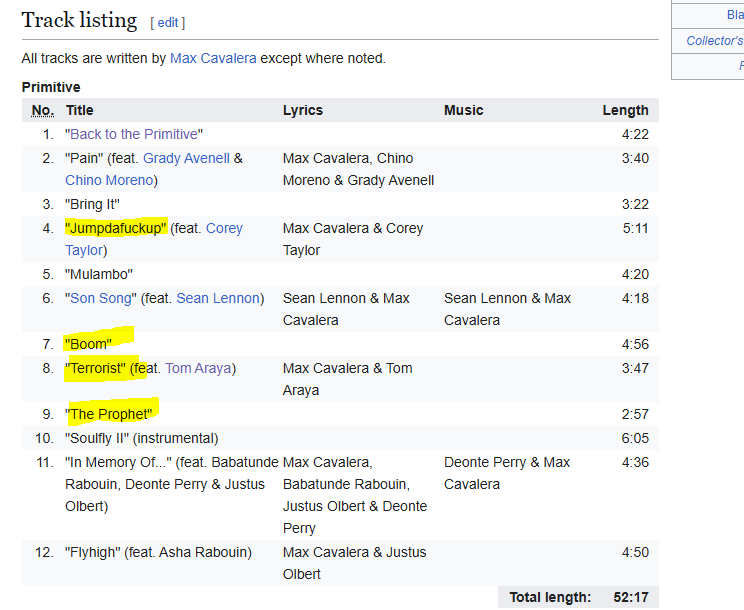The image size is (744, 610).
Task: Click the Track listing heading
Action: pos(79,20)
